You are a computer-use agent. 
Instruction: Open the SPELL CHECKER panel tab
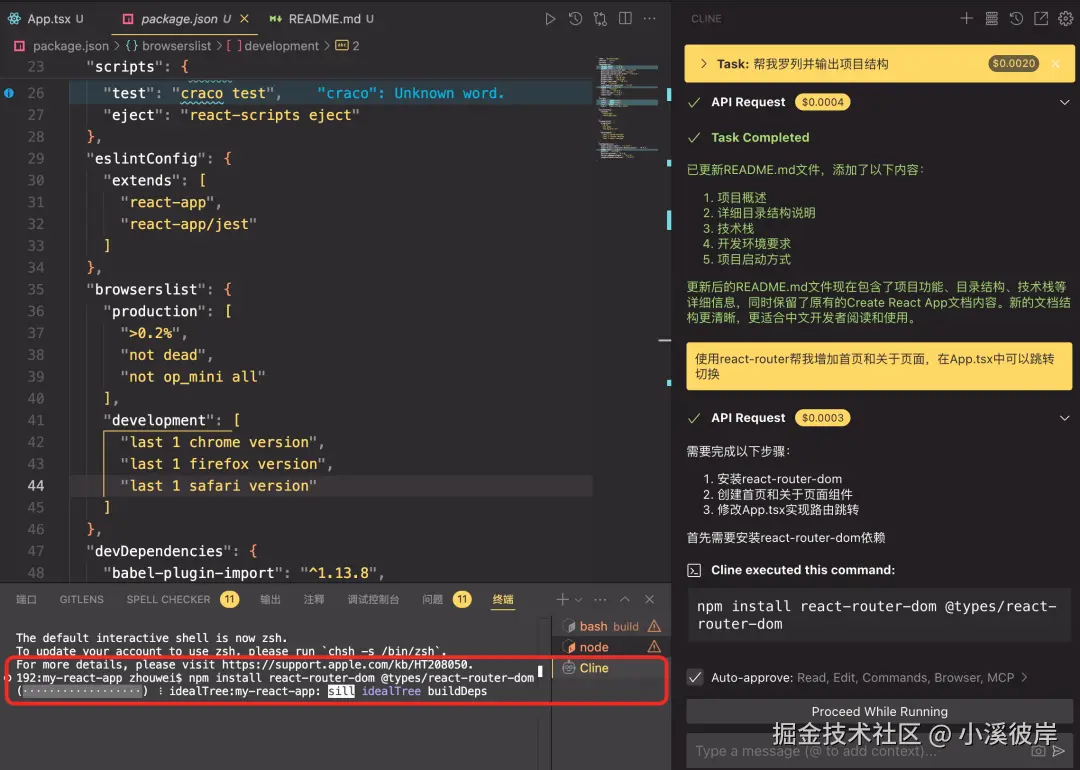(168, 599)
